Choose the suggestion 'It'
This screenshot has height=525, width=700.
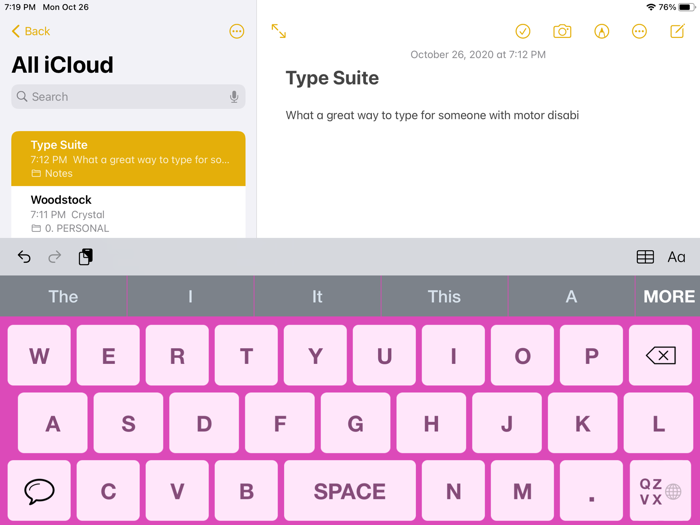click(317, 296)
